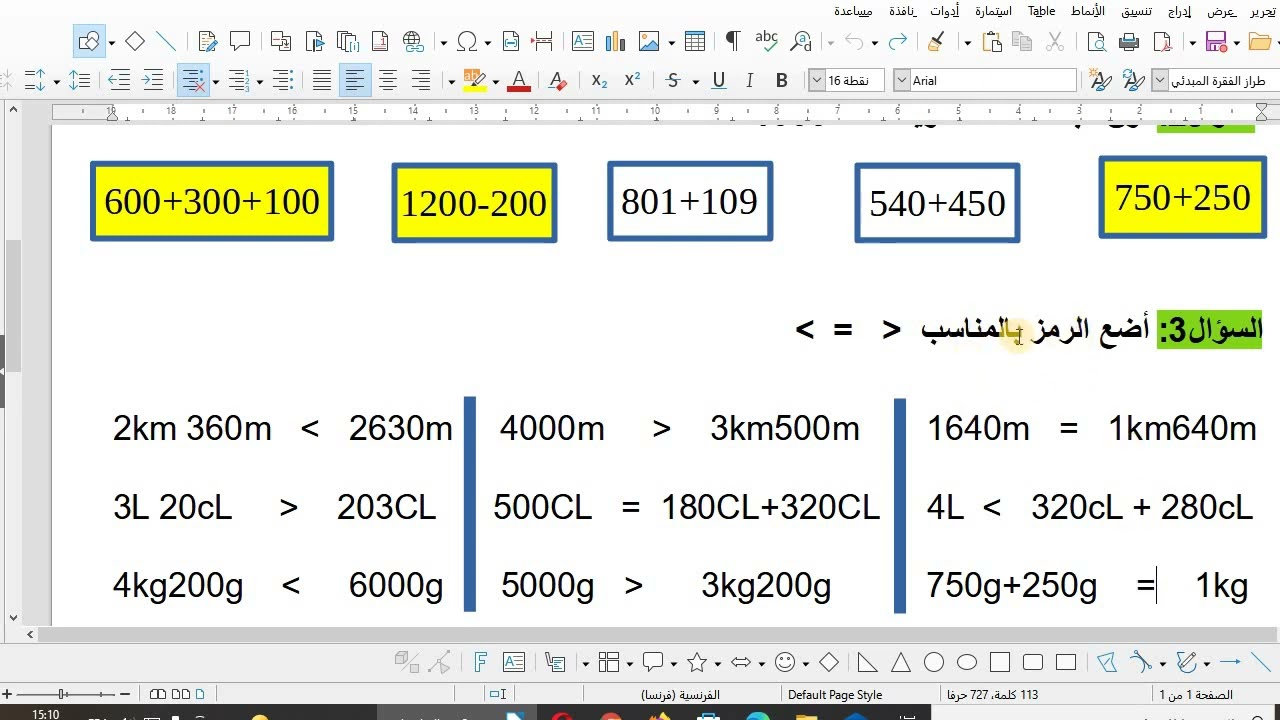1280x720 pixels.
Task: Toggle Justified alignment button
Action: click(x=322, y=81)
